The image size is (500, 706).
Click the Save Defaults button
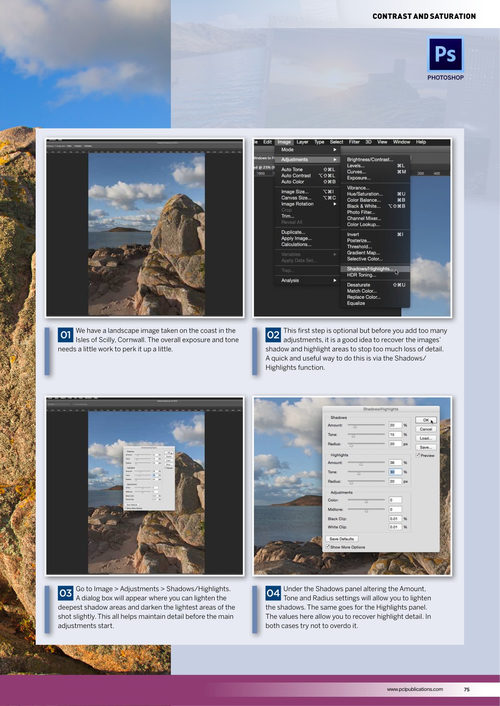coord(341,539)
